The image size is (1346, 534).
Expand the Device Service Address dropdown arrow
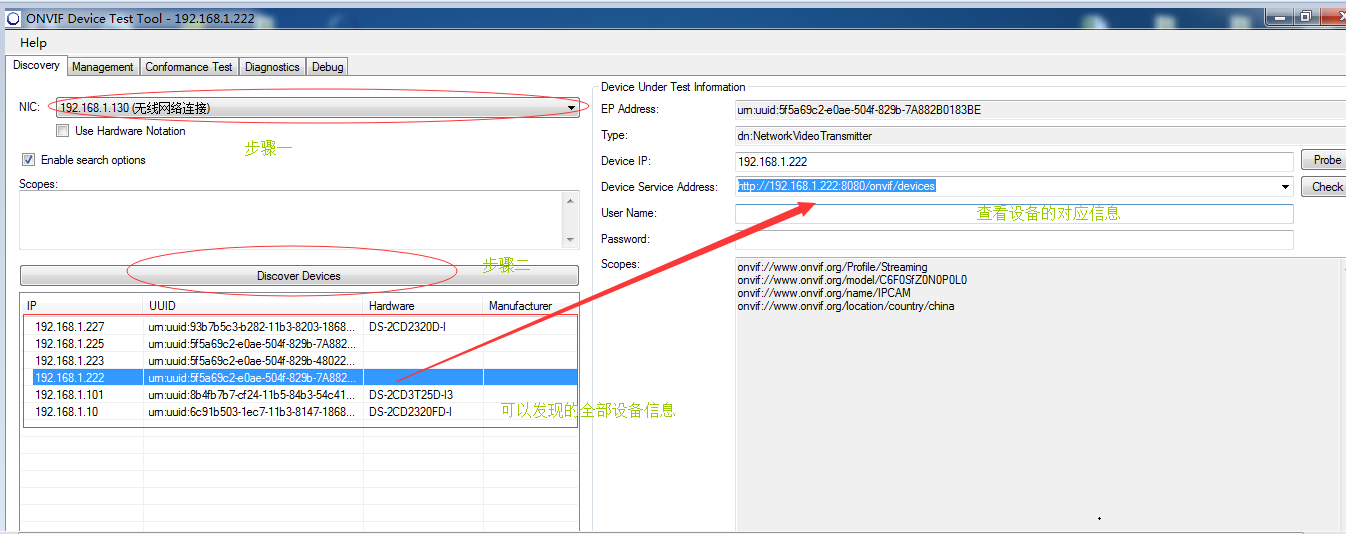(1285, 187)
